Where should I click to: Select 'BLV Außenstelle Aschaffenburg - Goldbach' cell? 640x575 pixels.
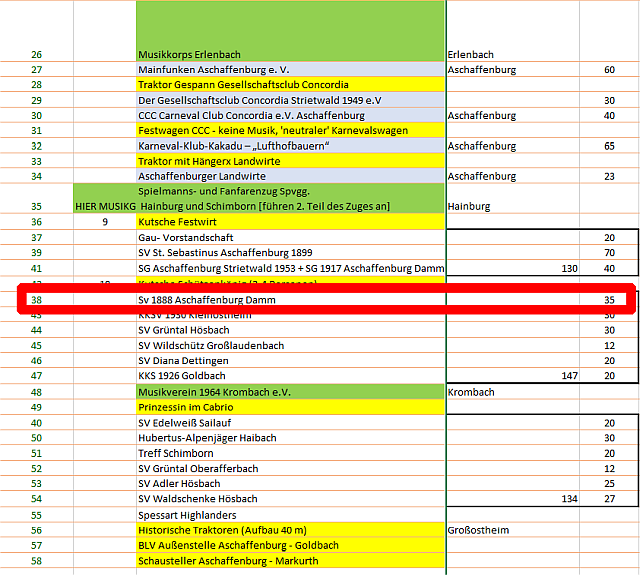coord(290,545)
